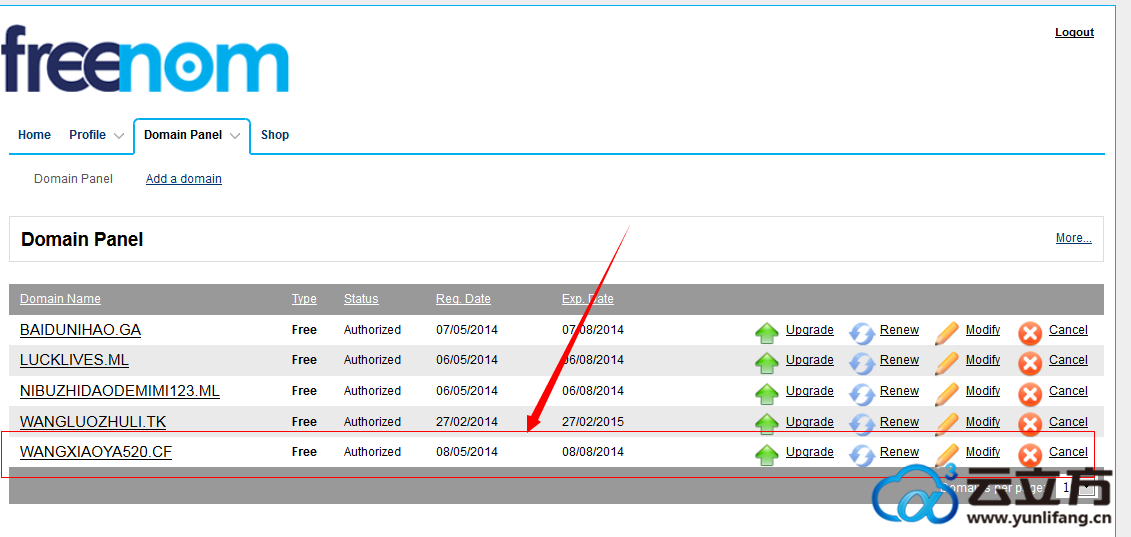Click pencil Modify icon for NIBUZHIDAODEMIMI123.ML
This screenshot has height=537, width=1131.
[946, 393]
